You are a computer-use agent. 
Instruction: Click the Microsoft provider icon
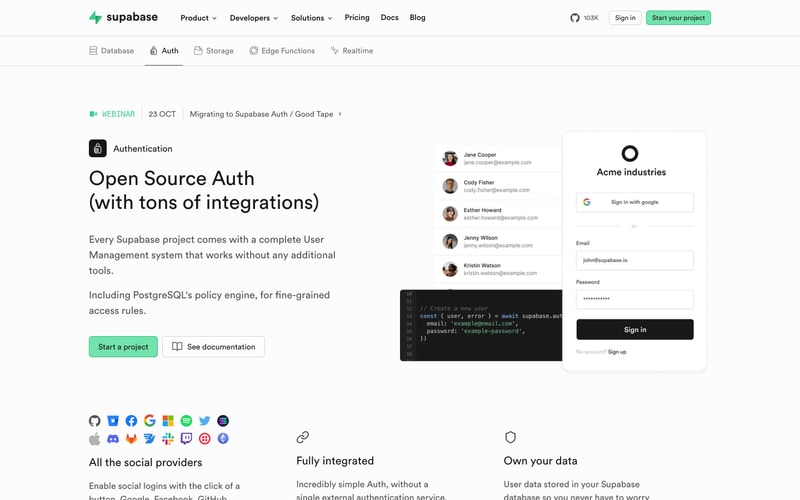coord(168,421)
